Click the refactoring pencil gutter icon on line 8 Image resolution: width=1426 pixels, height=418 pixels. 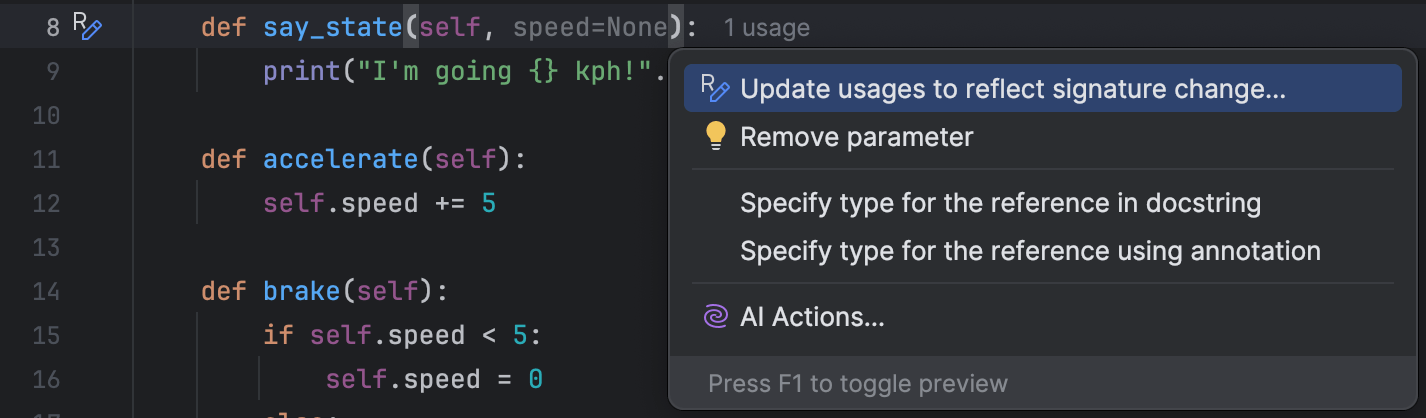(88, 27)
